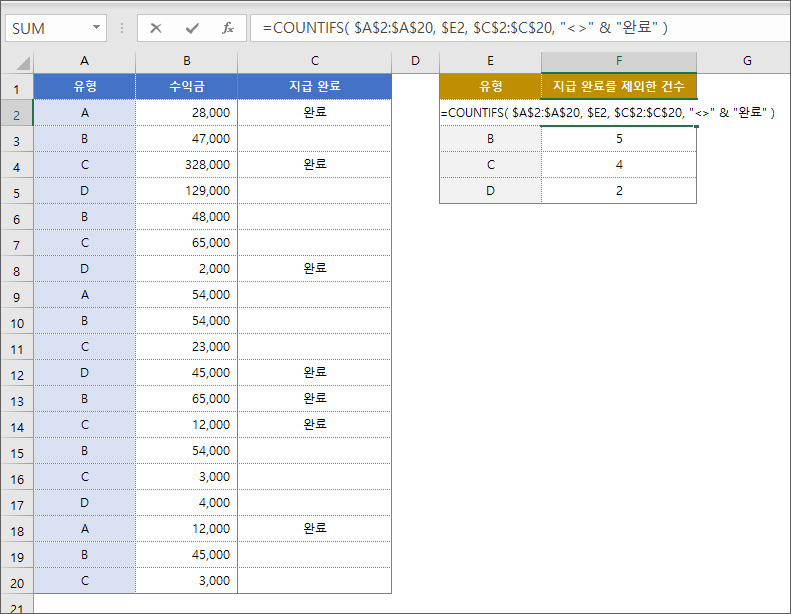Click the formula bar options dots handle
This screenshot has height=614, width=791.
coord(122,28)
